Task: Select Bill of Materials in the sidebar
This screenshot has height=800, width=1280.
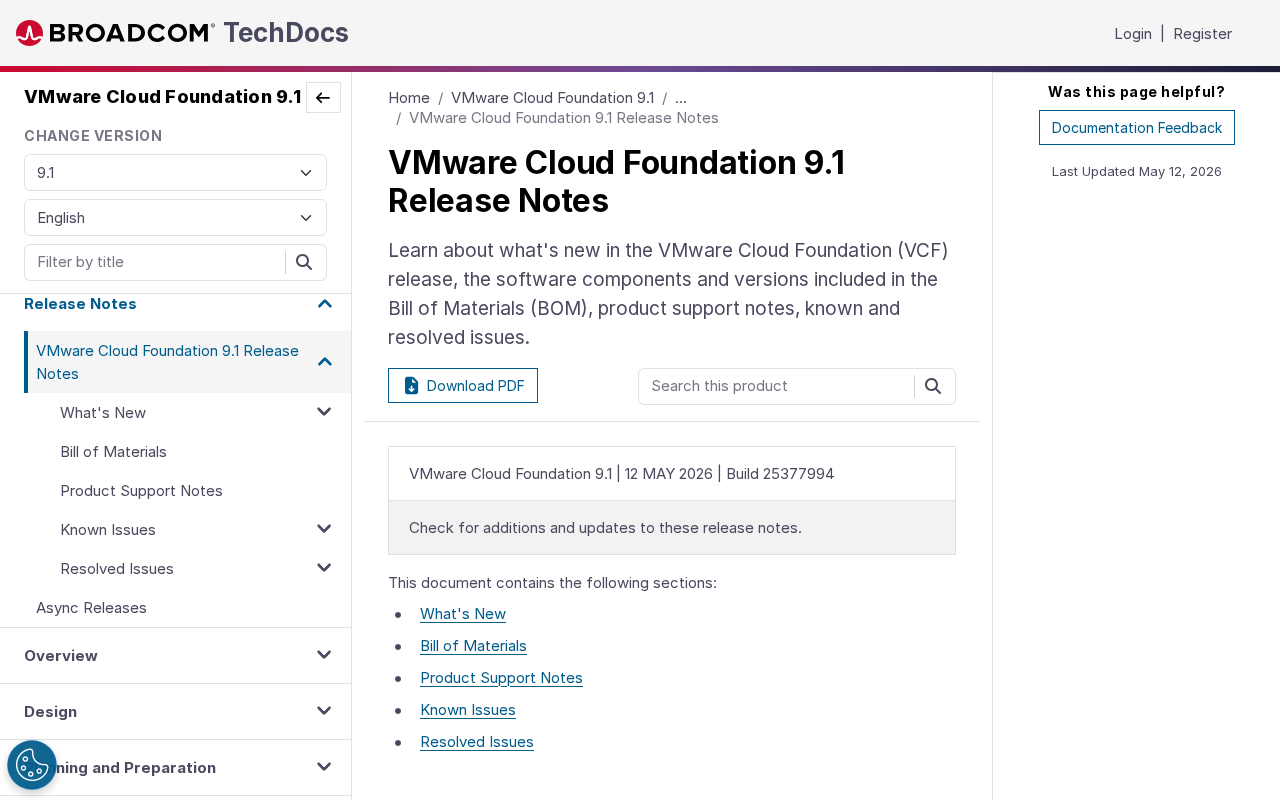Action: (x=113, y=452)
